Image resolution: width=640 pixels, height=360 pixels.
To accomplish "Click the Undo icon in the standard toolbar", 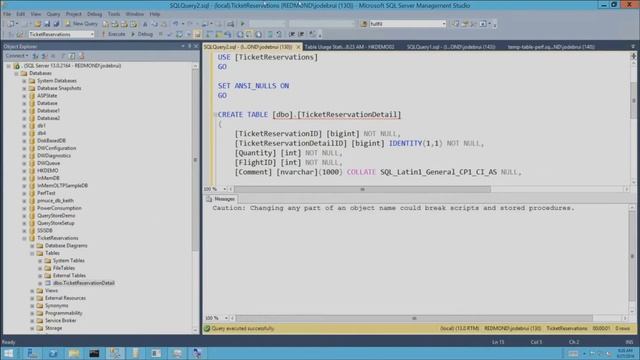I will point(176,24).
